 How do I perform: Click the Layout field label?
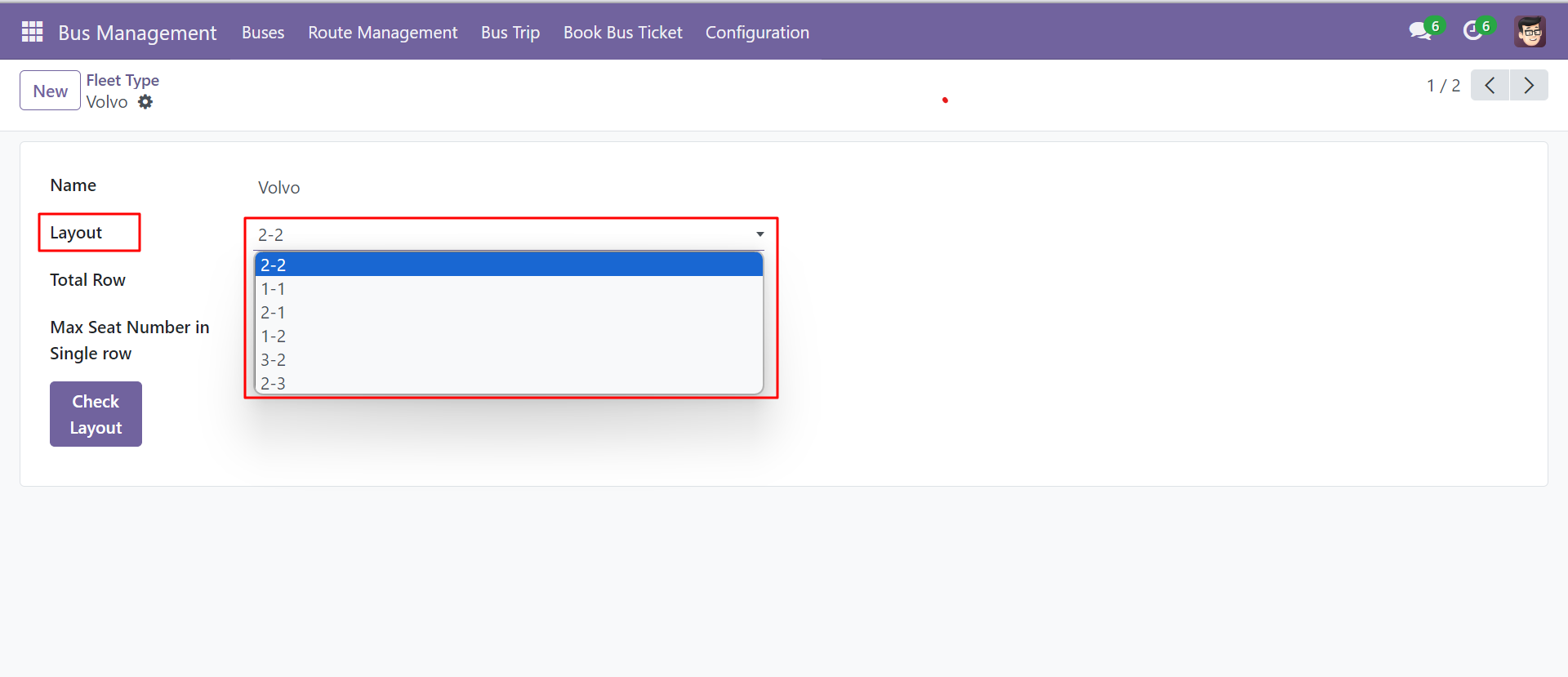tap(76, 233)
